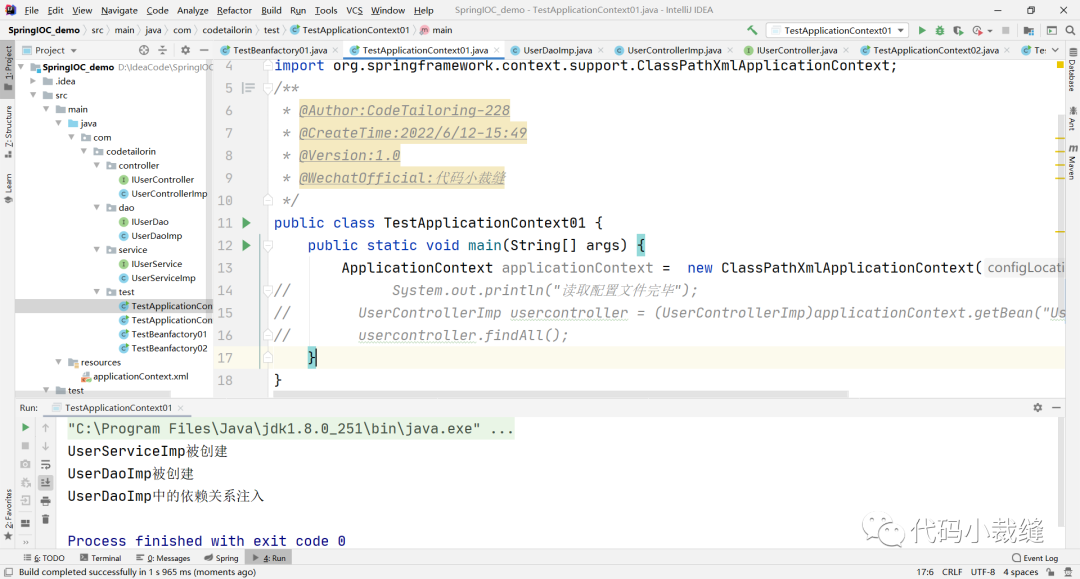Open the run configuration dropdown
The height and width of the screenshot is (579, 1080).
point(838,30)
